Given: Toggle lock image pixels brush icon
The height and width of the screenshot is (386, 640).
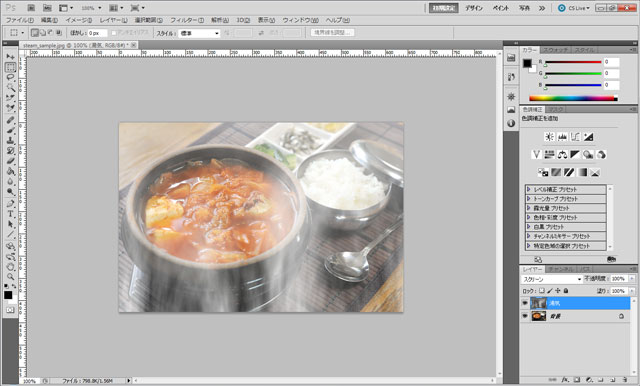Looking at the screenshot, I should [x=550, y=291].
